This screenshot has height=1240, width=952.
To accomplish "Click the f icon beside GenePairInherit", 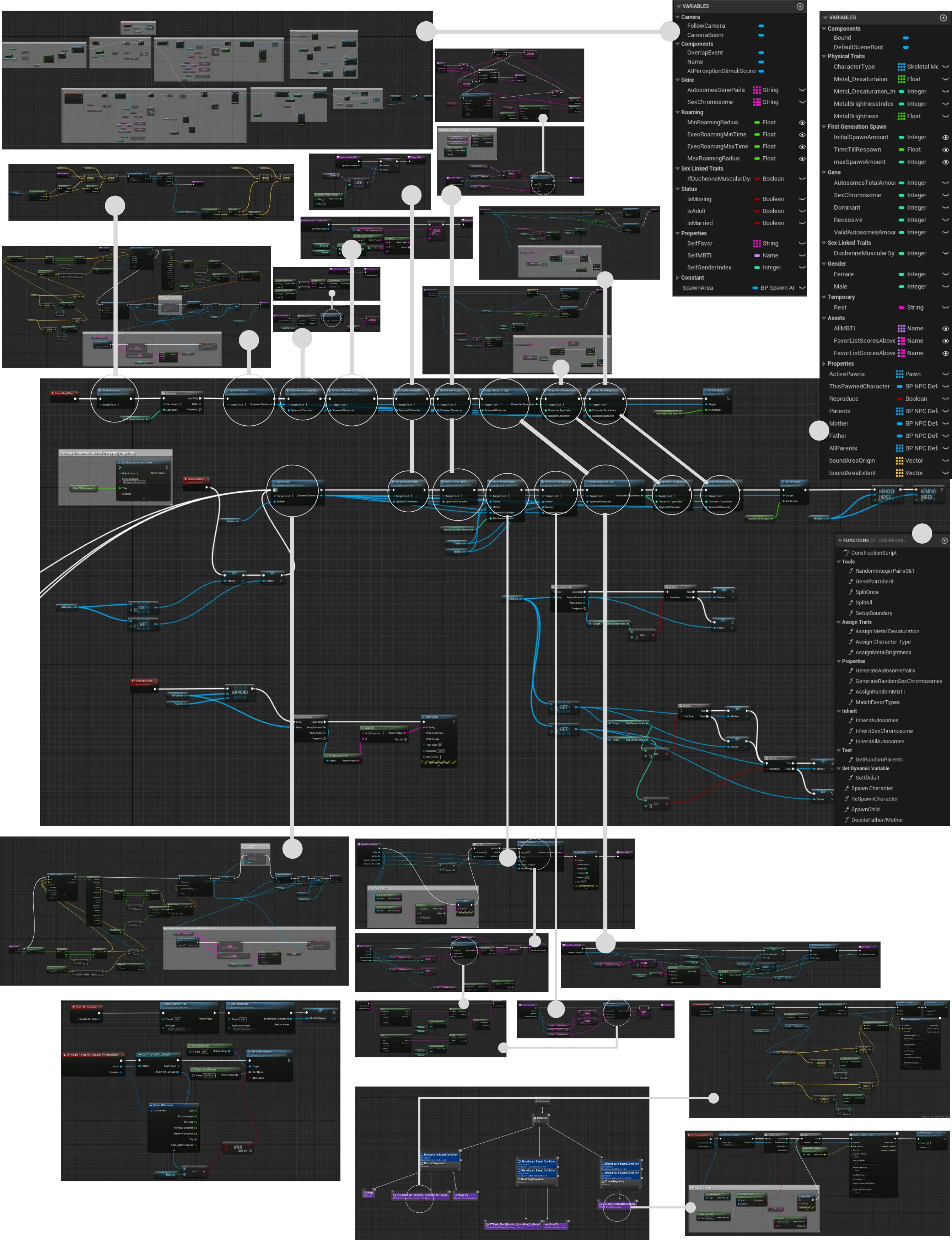I will click(x=851, y=581).
